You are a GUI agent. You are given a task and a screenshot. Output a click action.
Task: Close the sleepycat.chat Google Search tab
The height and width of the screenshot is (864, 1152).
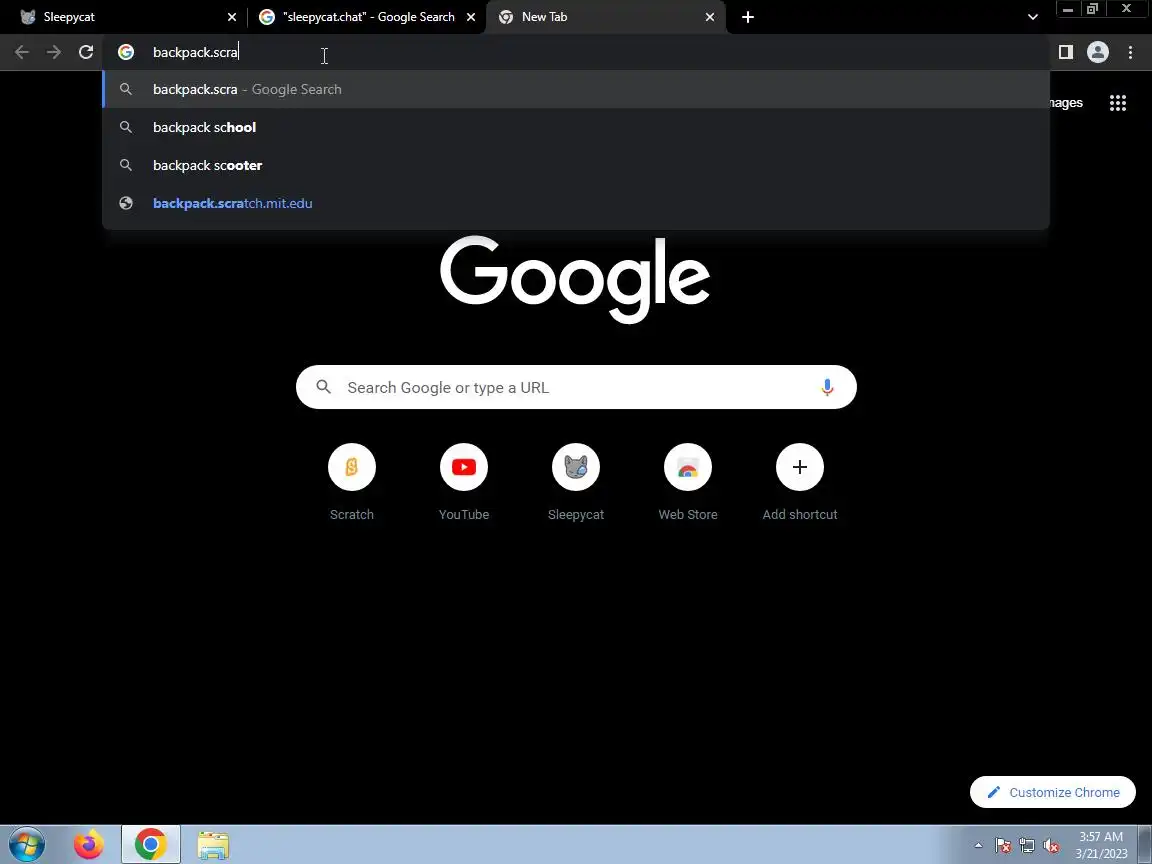point(471,17)
